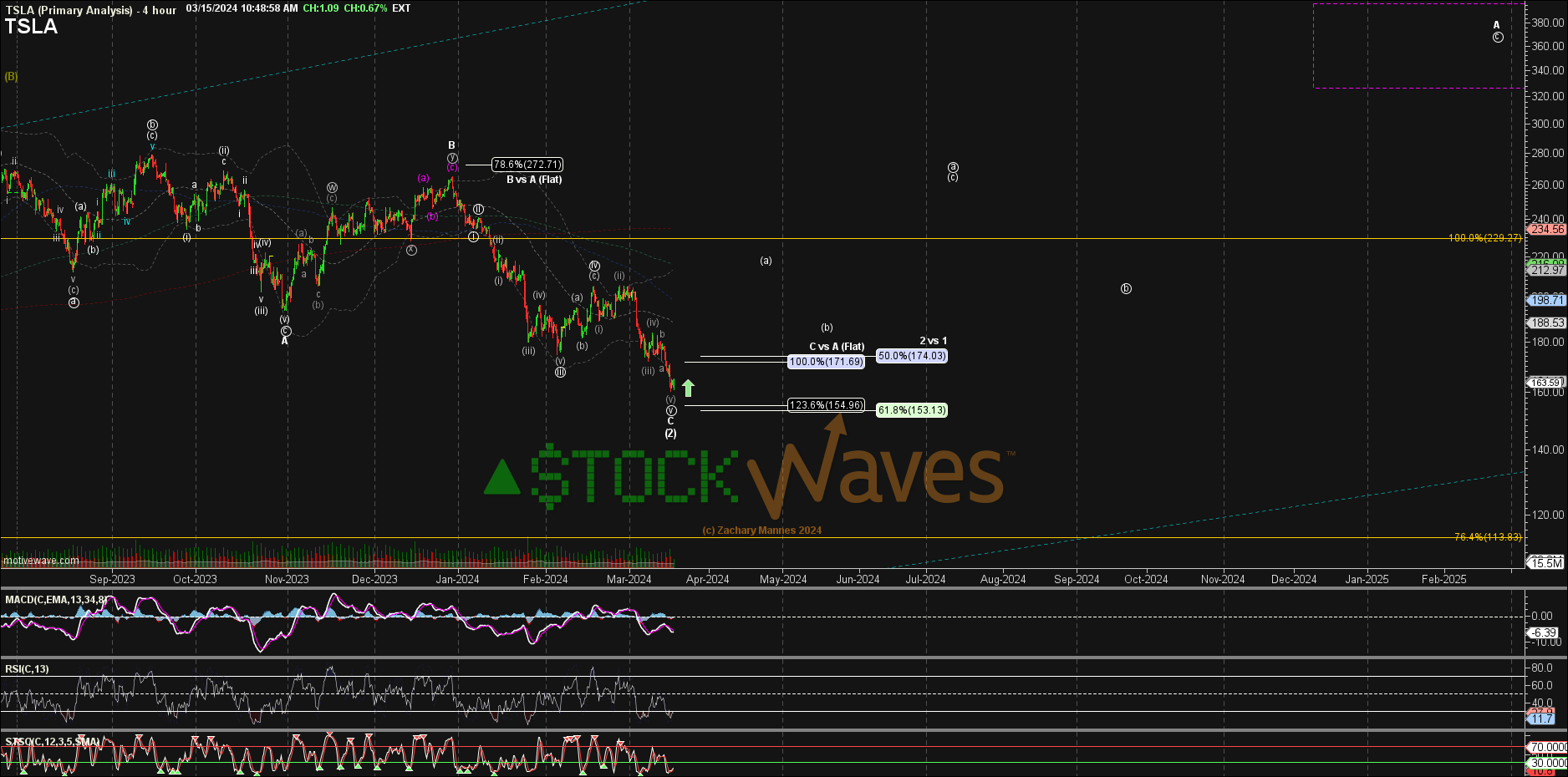The width and height of the screenshot is (1568, 777).
Task: Click Feb-2025 on the time axis
Action: (1443, 579)
